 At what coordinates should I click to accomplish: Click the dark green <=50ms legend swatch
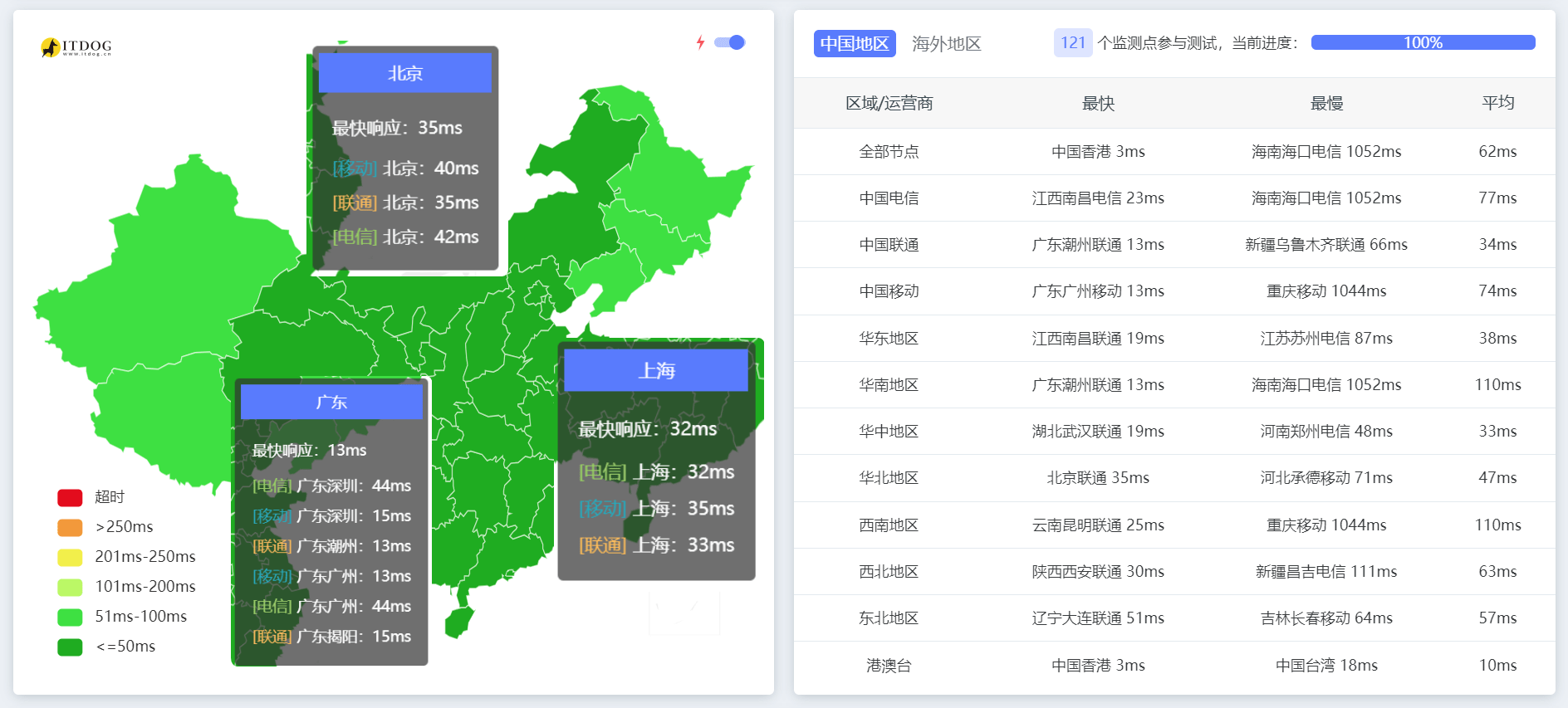coord(70,647)
